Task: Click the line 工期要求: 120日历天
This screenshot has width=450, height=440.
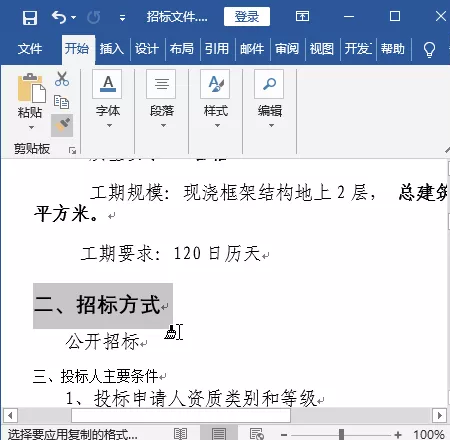Action: (171, 253)
